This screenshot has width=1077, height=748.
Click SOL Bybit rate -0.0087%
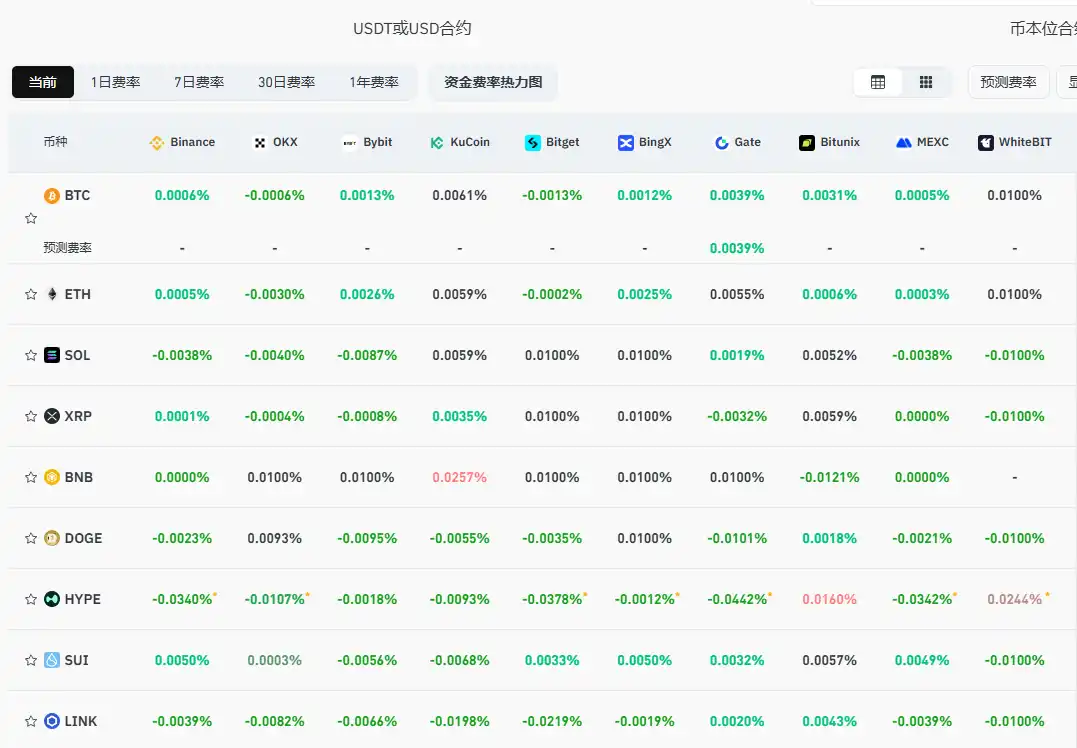click(x=367, y=355)
